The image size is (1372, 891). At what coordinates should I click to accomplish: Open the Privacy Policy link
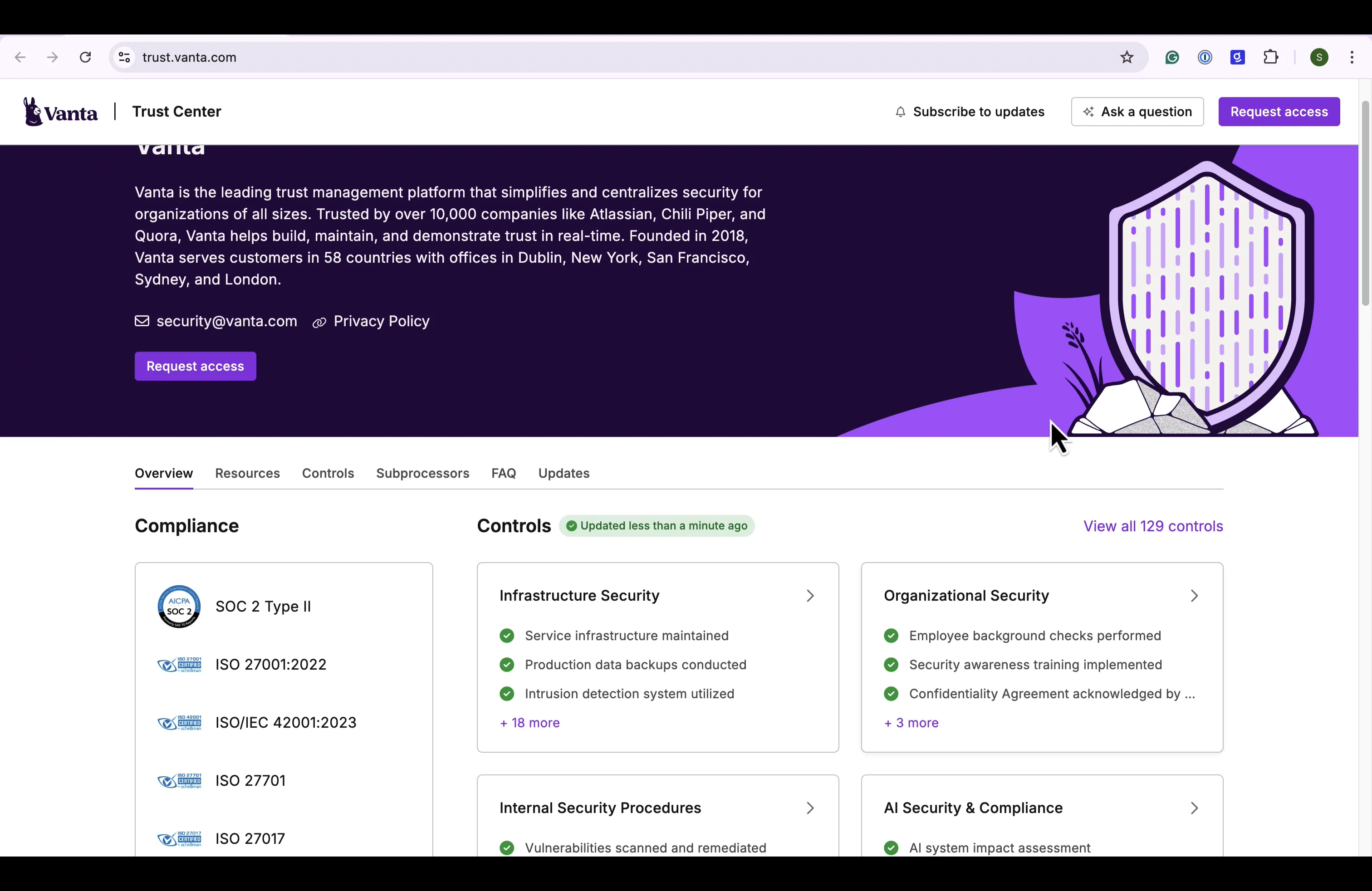381,321
